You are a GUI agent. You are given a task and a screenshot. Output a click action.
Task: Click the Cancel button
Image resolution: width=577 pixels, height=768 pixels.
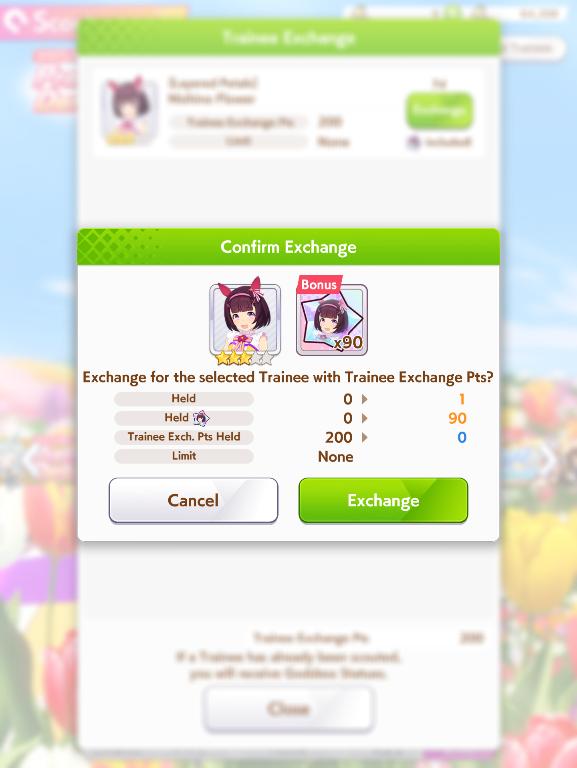tap(193, 500)
